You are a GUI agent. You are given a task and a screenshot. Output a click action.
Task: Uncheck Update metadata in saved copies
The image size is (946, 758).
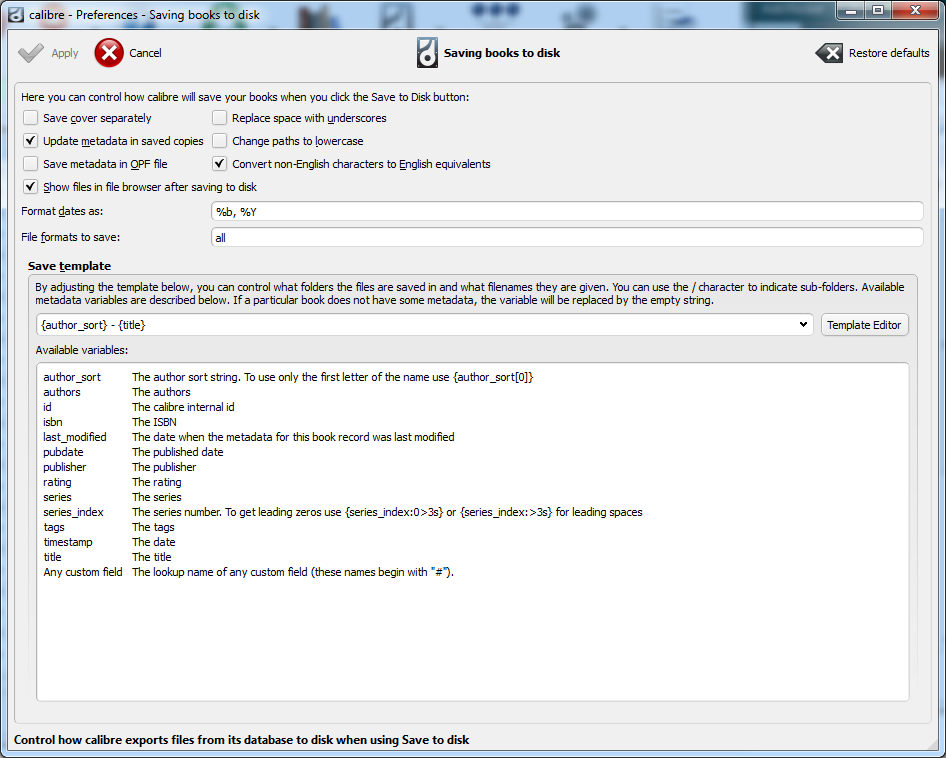click(x=30, y=141)
